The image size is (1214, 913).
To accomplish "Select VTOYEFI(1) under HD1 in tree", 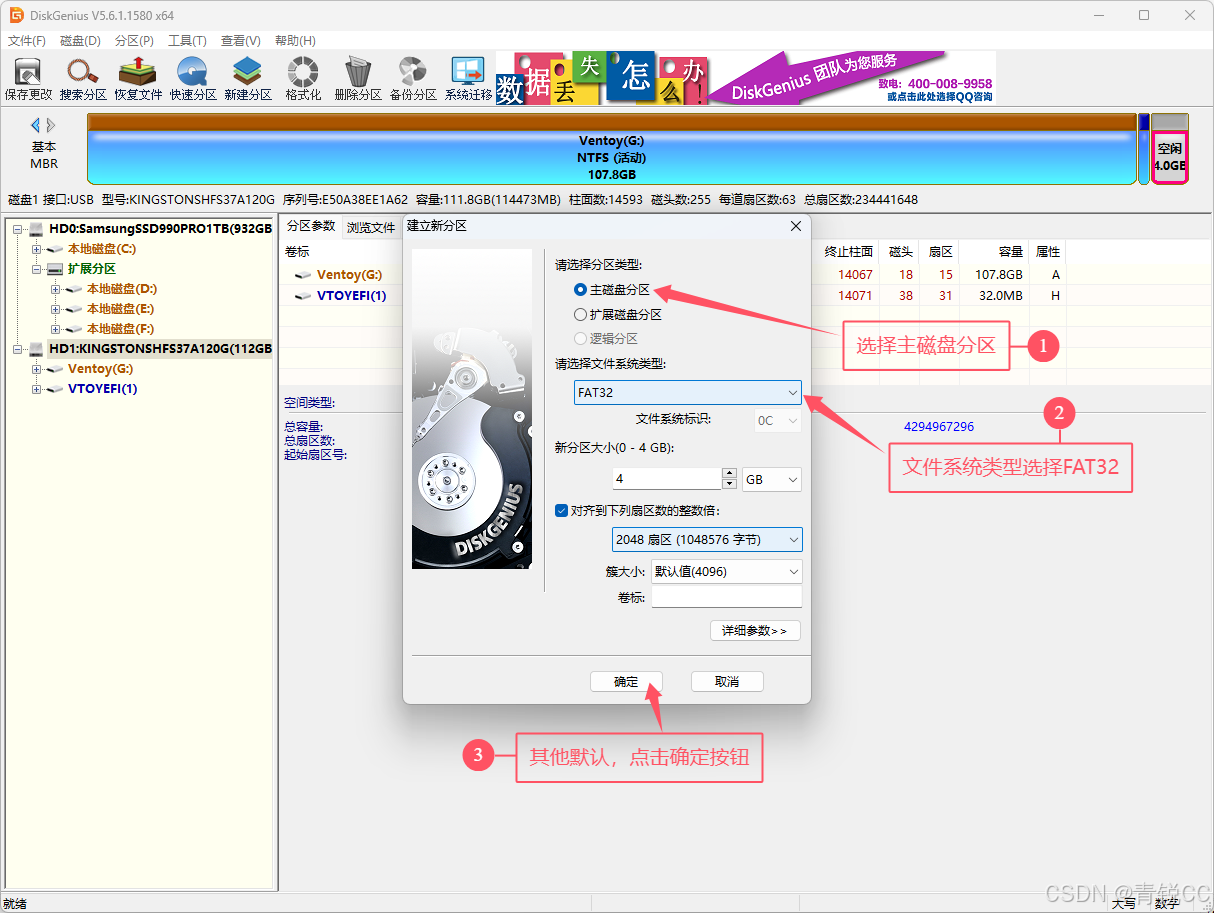I will pos(102,389).
